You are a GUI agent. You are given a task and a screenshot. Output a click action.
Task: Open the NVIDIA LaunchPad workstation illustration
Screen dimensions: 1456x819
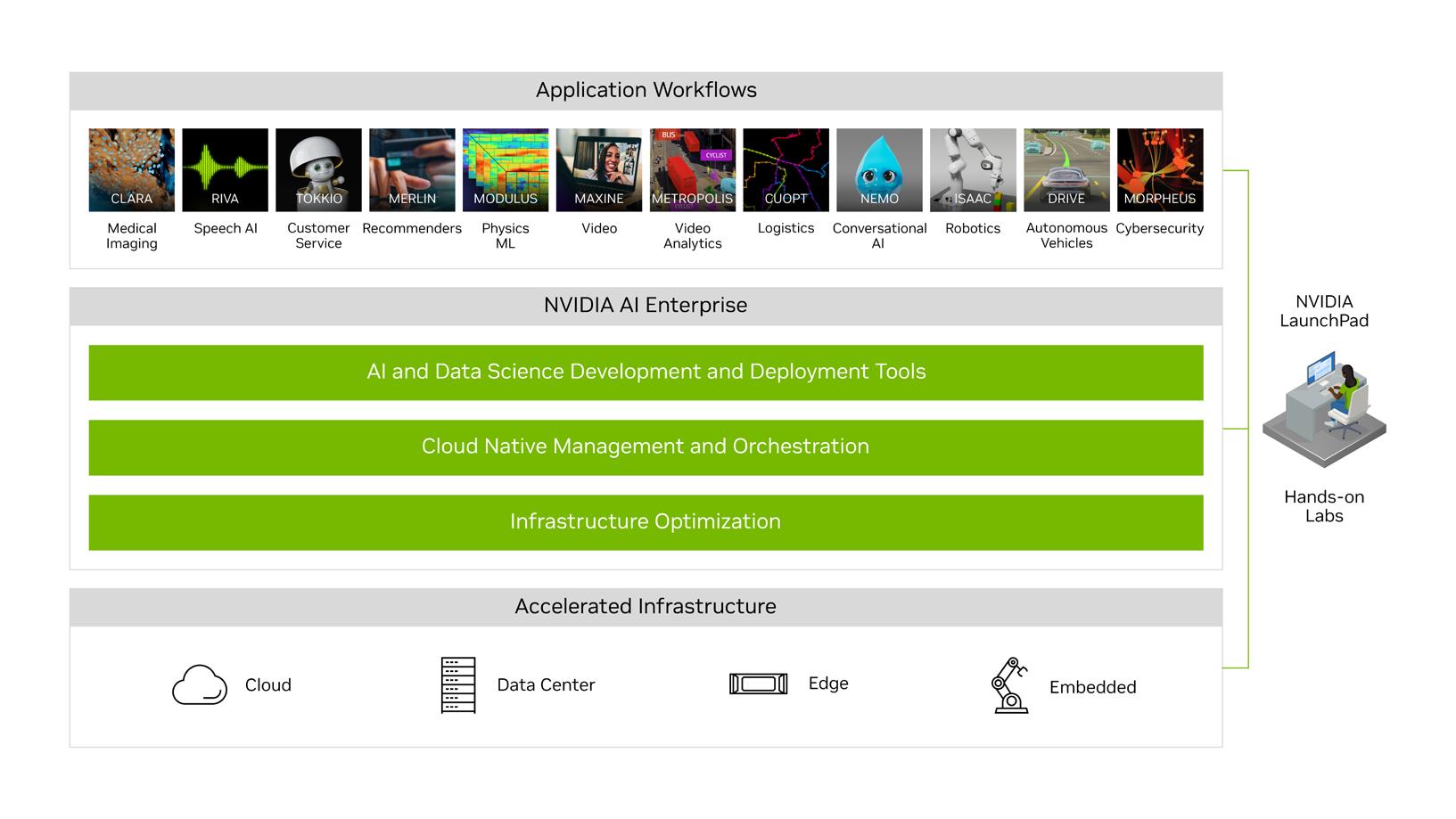[1324, 409]
